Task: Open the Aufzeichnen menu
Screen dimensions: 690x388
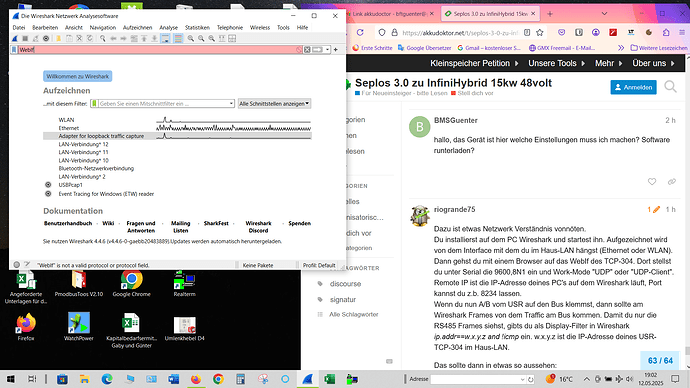Action: click(x=137, y=27)
